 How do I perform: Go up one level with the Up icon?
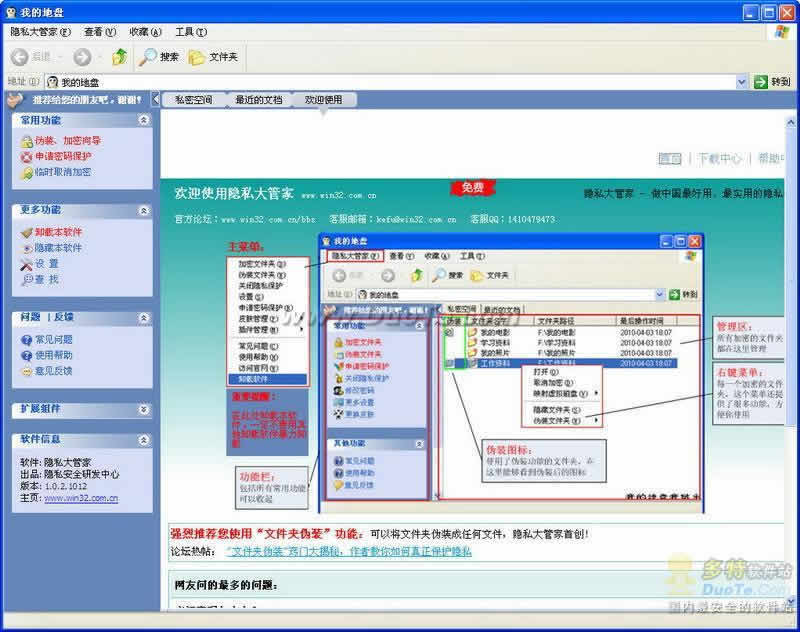(x=119, y=57)
